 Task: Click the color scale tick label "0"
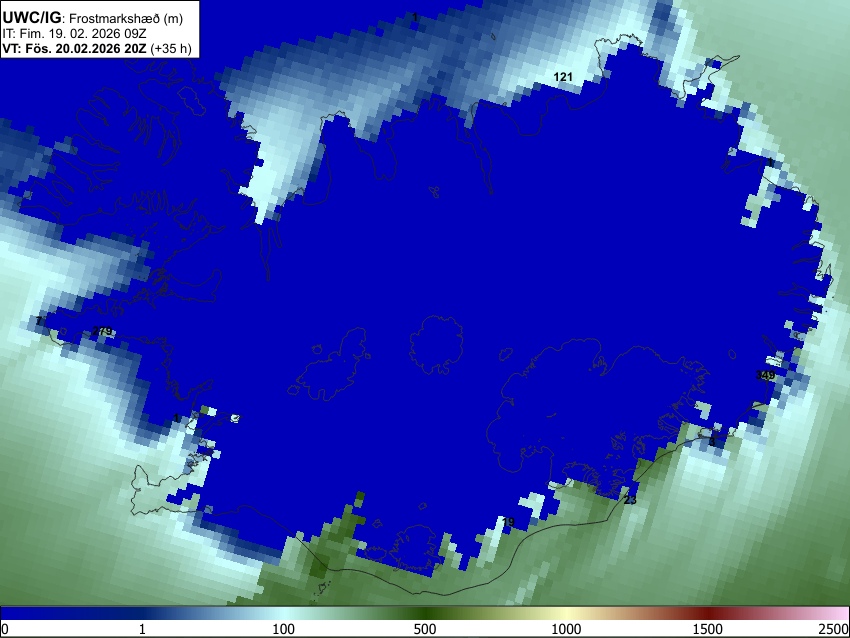click(5, 629)
